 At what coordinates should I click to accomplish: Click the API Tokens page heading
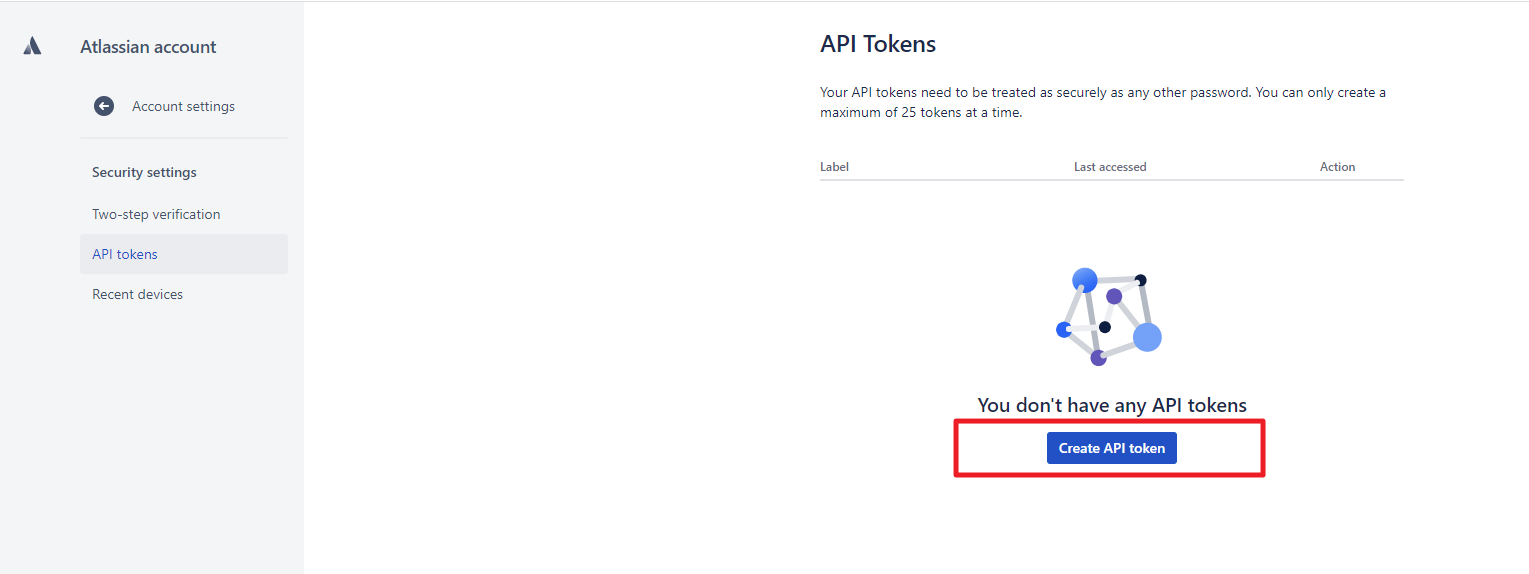tap(878, 44)
